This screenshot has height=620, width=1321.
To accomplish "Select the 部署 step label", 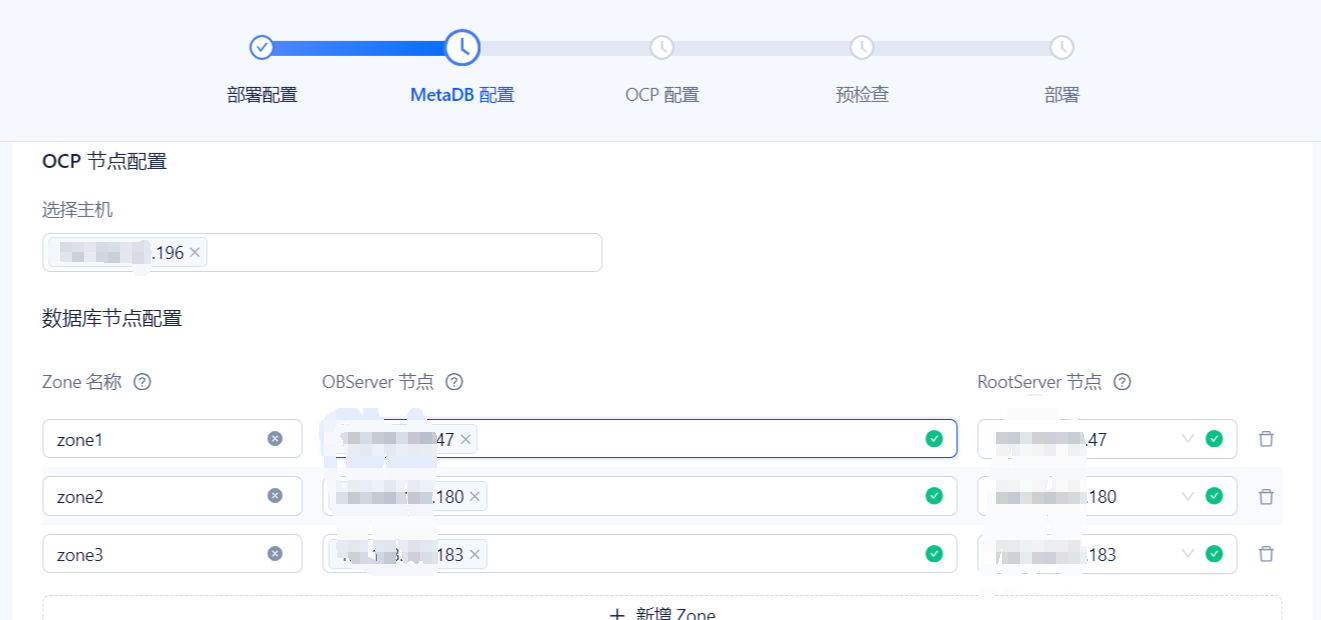I will pos(1062,95).
